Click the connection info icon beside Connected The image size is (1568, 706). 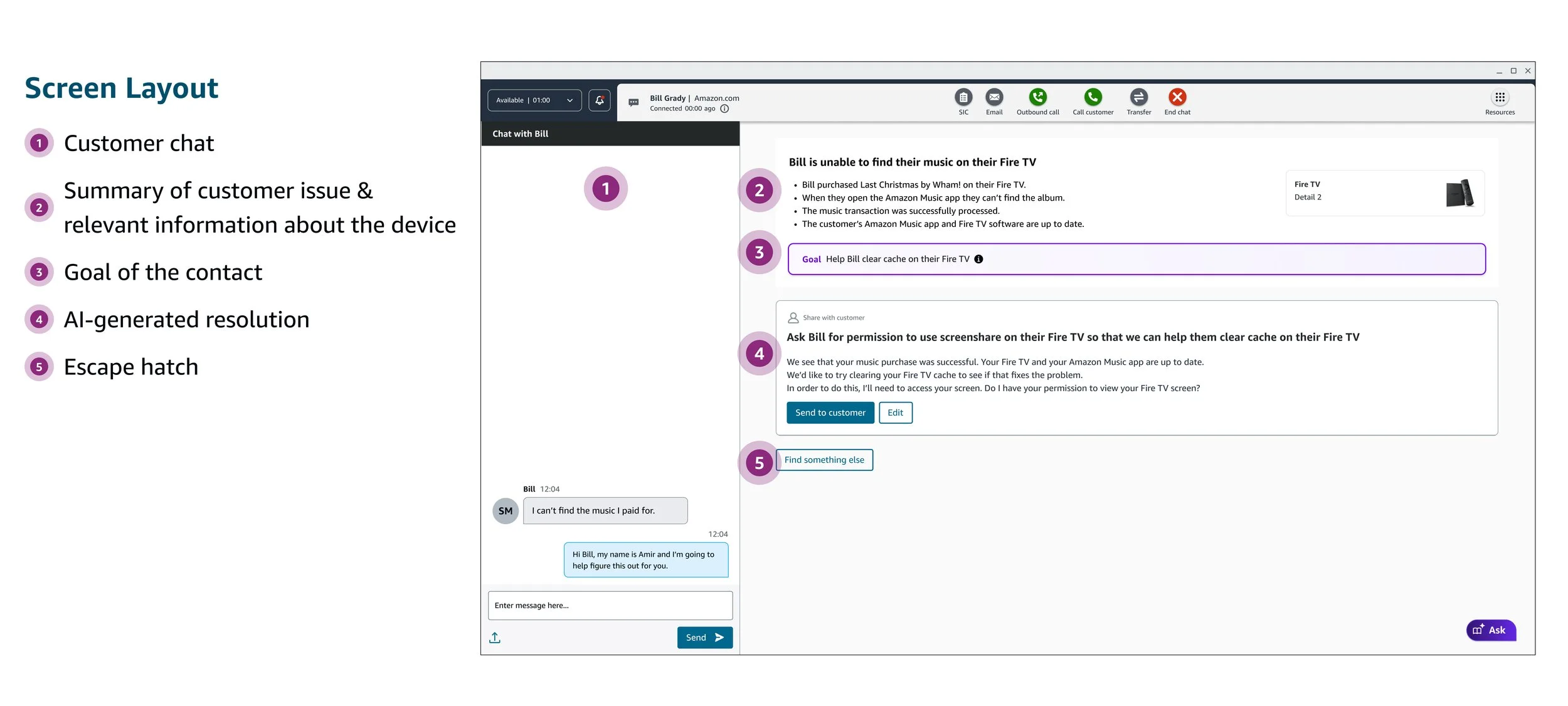pos(724,108)
